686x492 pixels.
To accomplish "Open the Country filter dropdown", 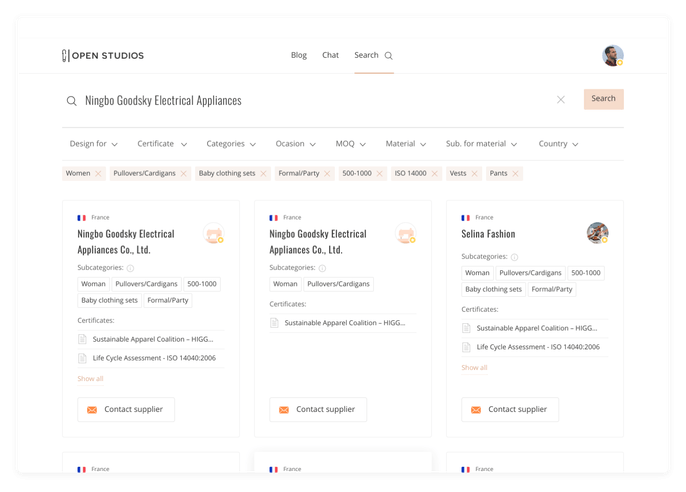I will click(558, 144).
